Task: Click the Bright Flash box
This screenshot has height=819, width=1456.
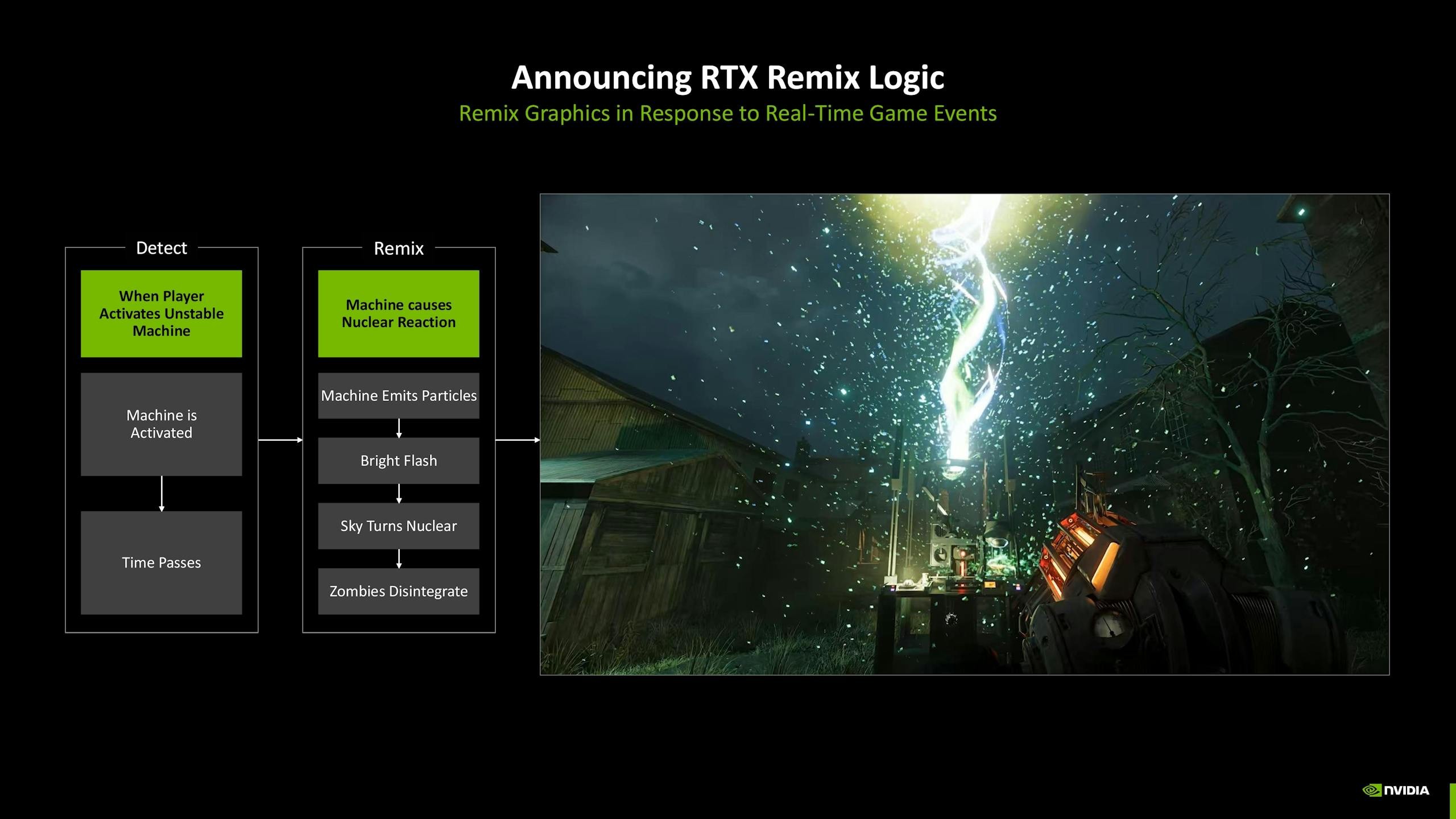Action: [x=399, y=461]
